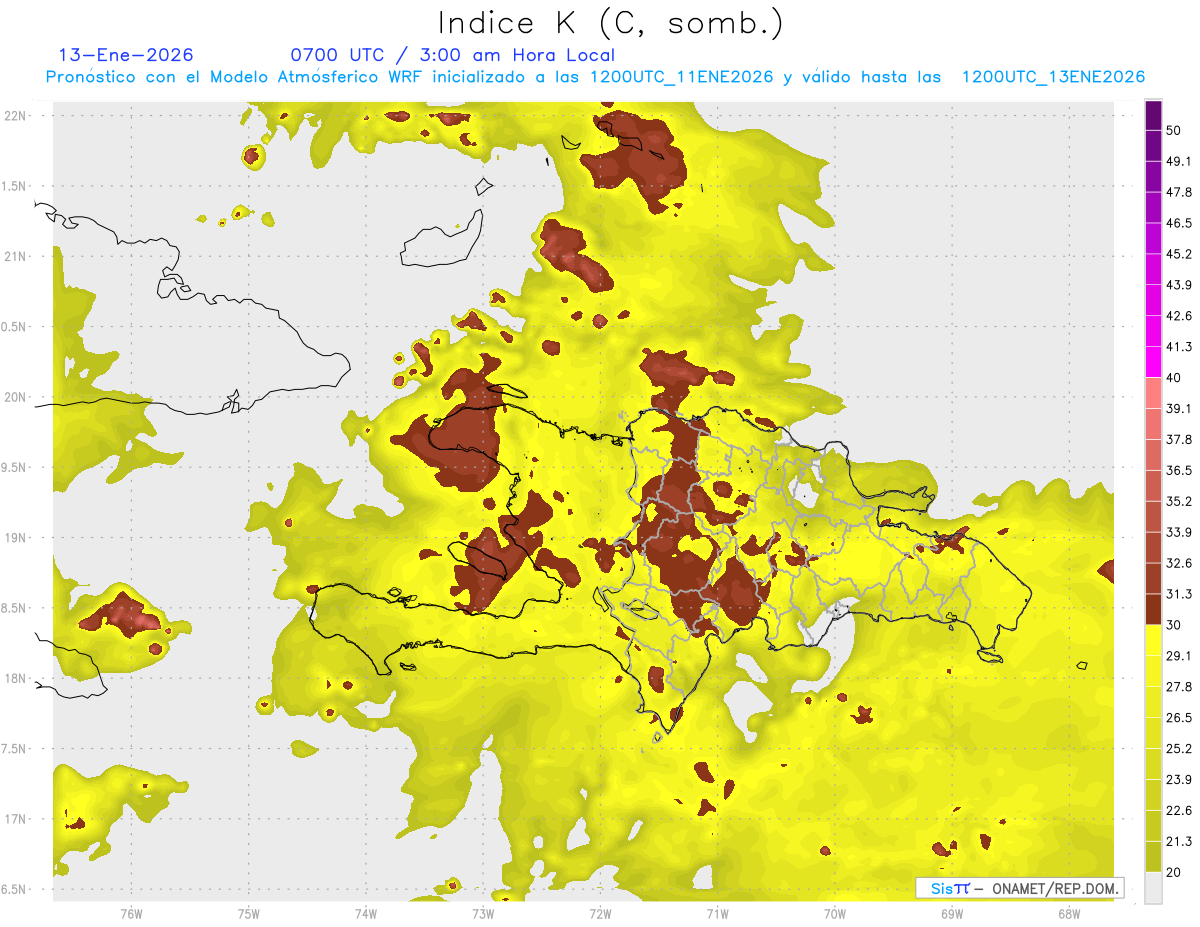The width and height of the screenshot is (1200, 927).
Task: Click the legend value '23.9'
Action: coord(1179,780)
